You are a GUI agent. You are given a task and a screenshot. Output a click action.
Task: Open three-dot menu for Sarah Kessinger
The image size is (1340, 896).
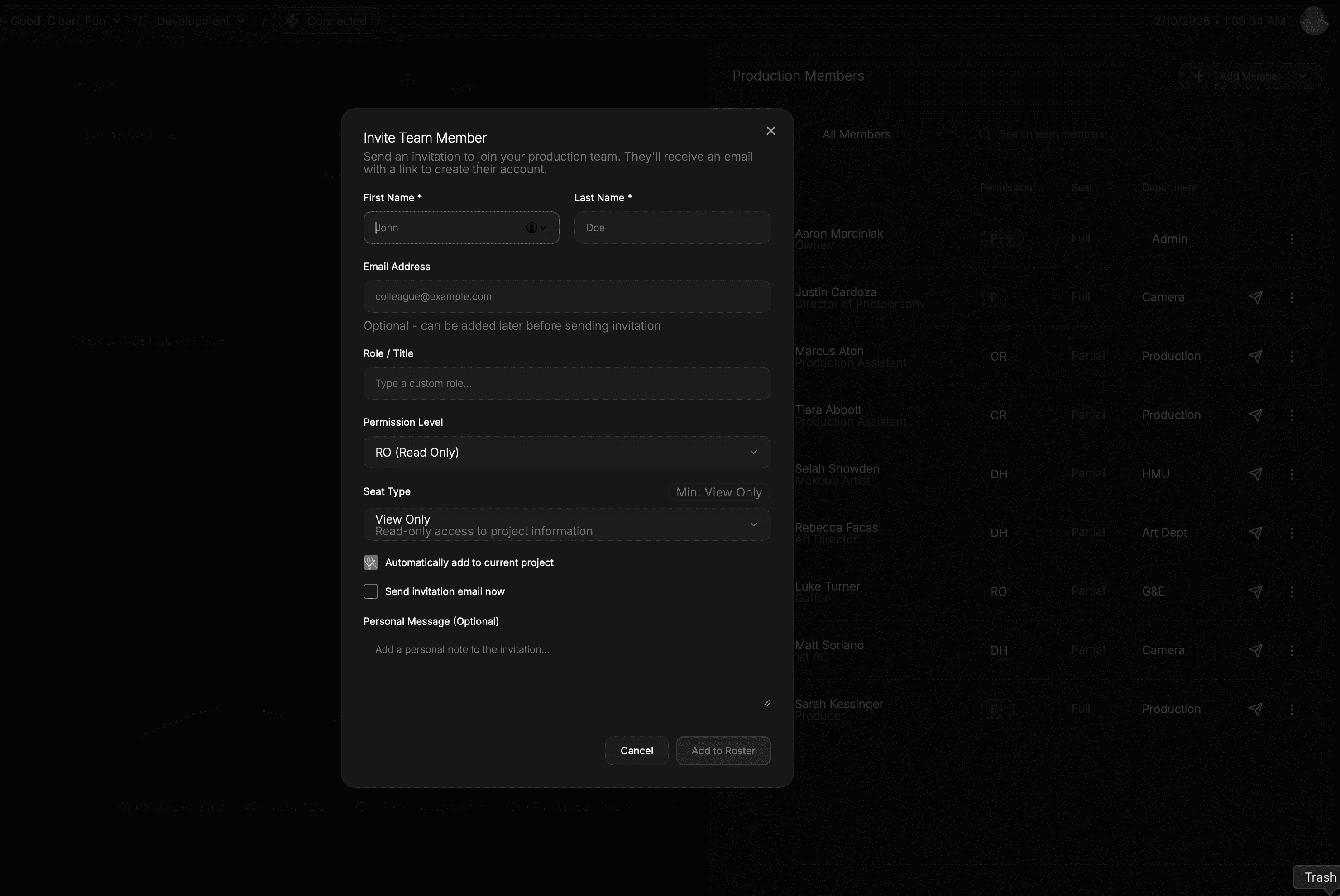click(x=1292, y=709)
